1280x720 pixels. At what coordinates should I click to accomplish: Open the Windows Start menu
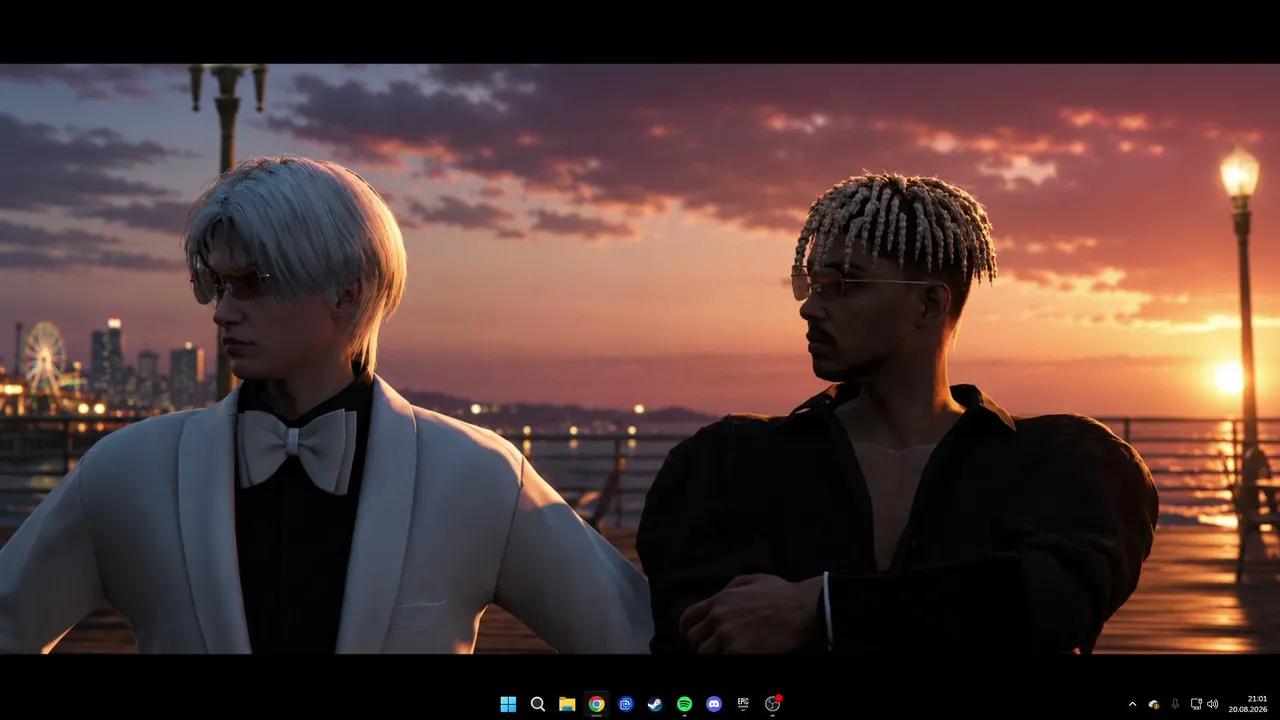(x=508, y=704)
